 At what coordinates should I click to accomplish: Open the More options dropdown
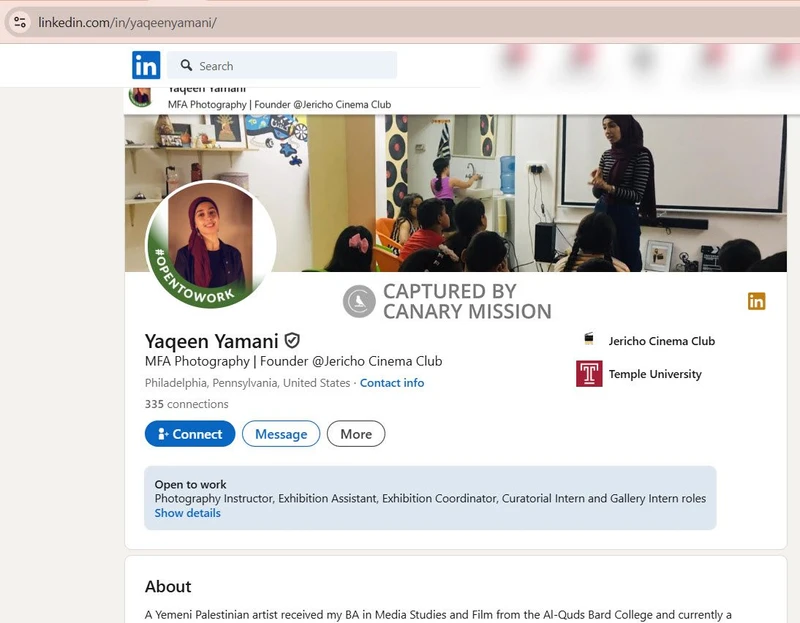356,434
